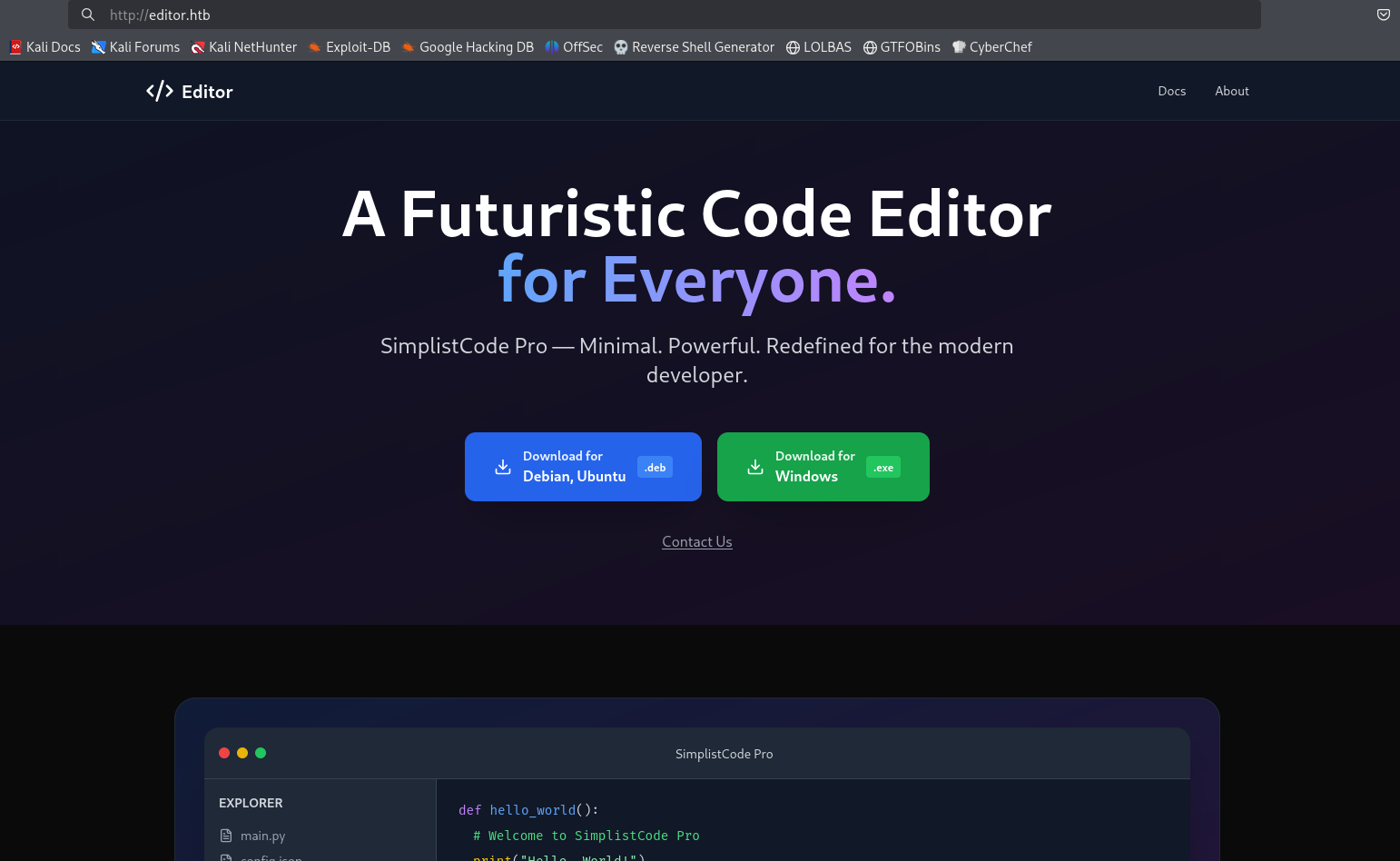Select main.py in the Explorer panel
The width and height of the screenshot is (1400, 861).
click(262, 836)
